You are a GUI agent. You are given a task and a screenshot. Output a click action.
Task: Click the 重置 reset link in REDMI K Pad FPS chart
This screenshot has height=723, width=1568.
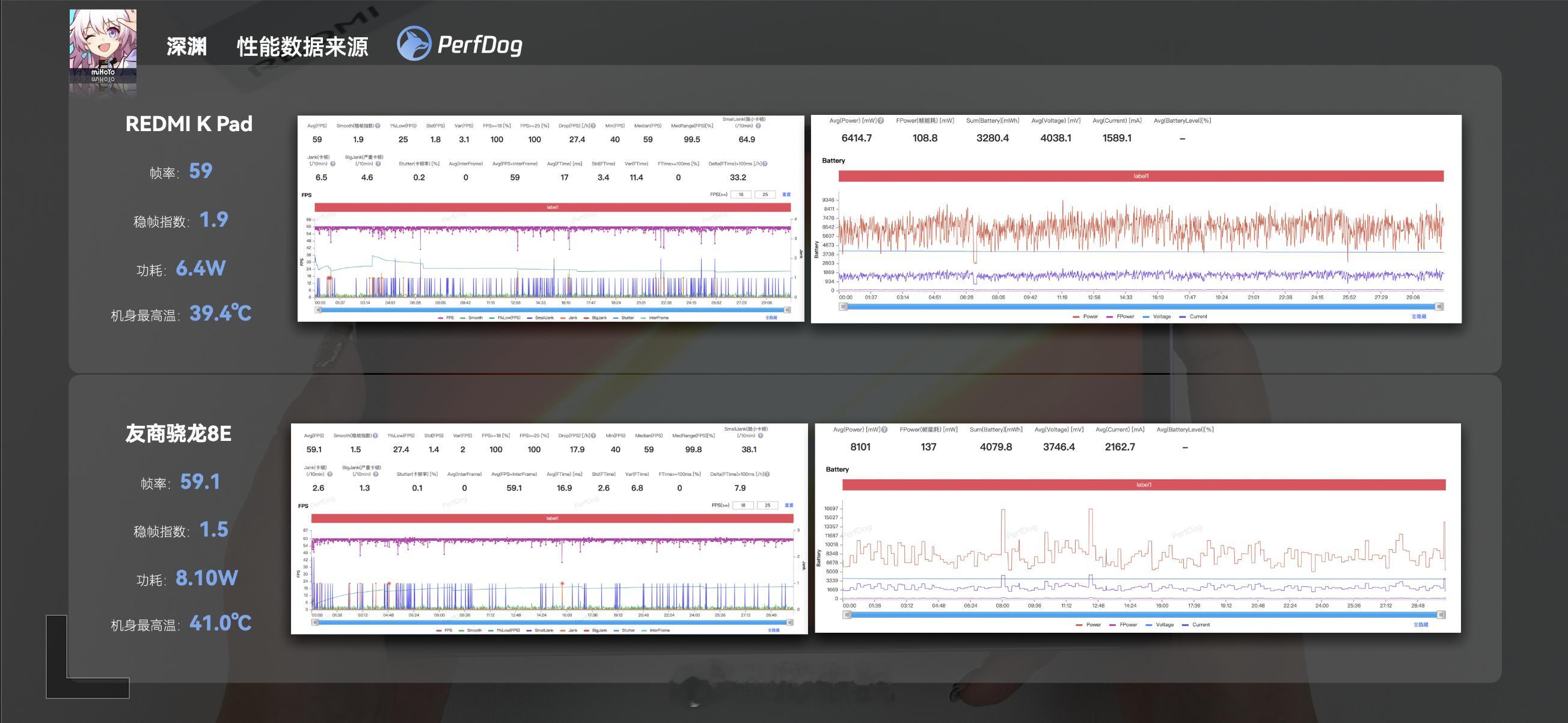(786, 194)
